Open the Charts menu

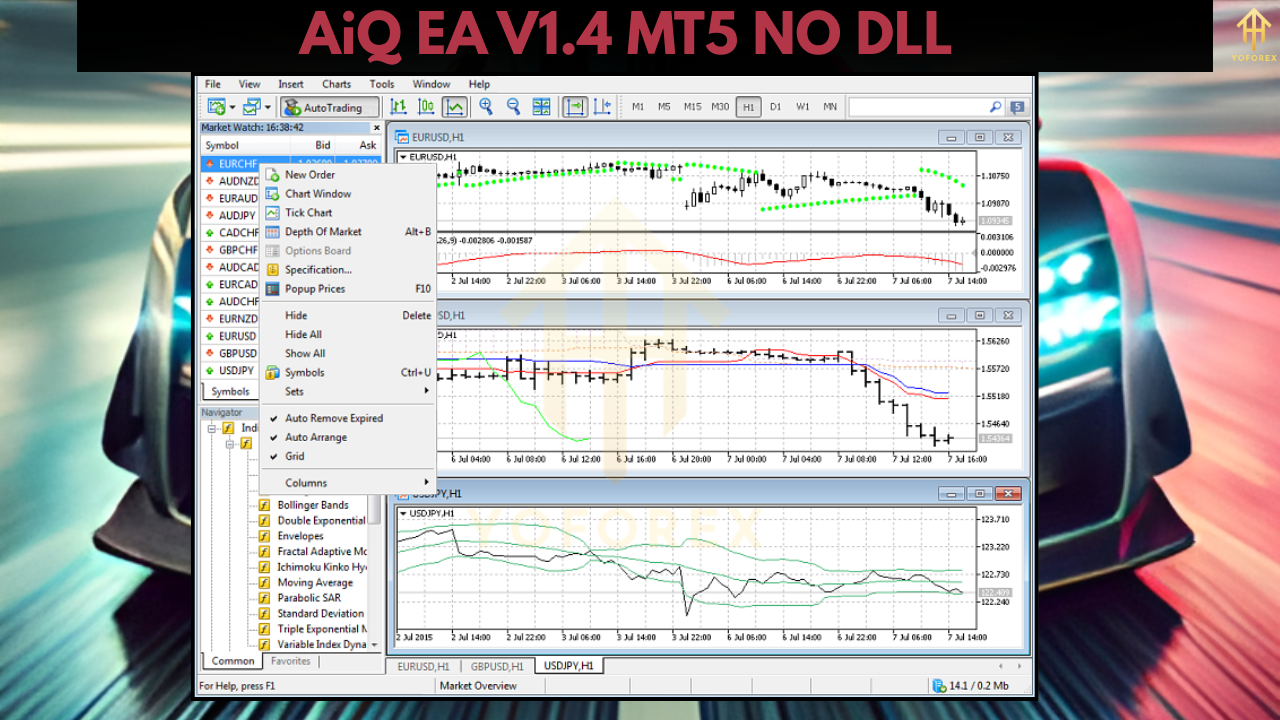(x=336, y=84)
